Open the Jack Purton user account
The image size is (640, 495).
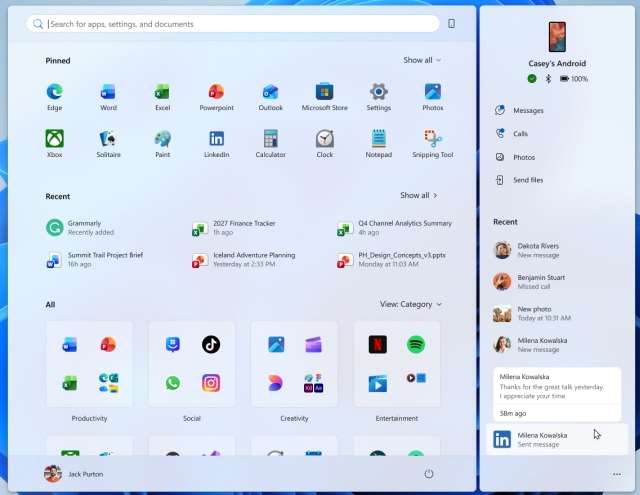point(74,474)
